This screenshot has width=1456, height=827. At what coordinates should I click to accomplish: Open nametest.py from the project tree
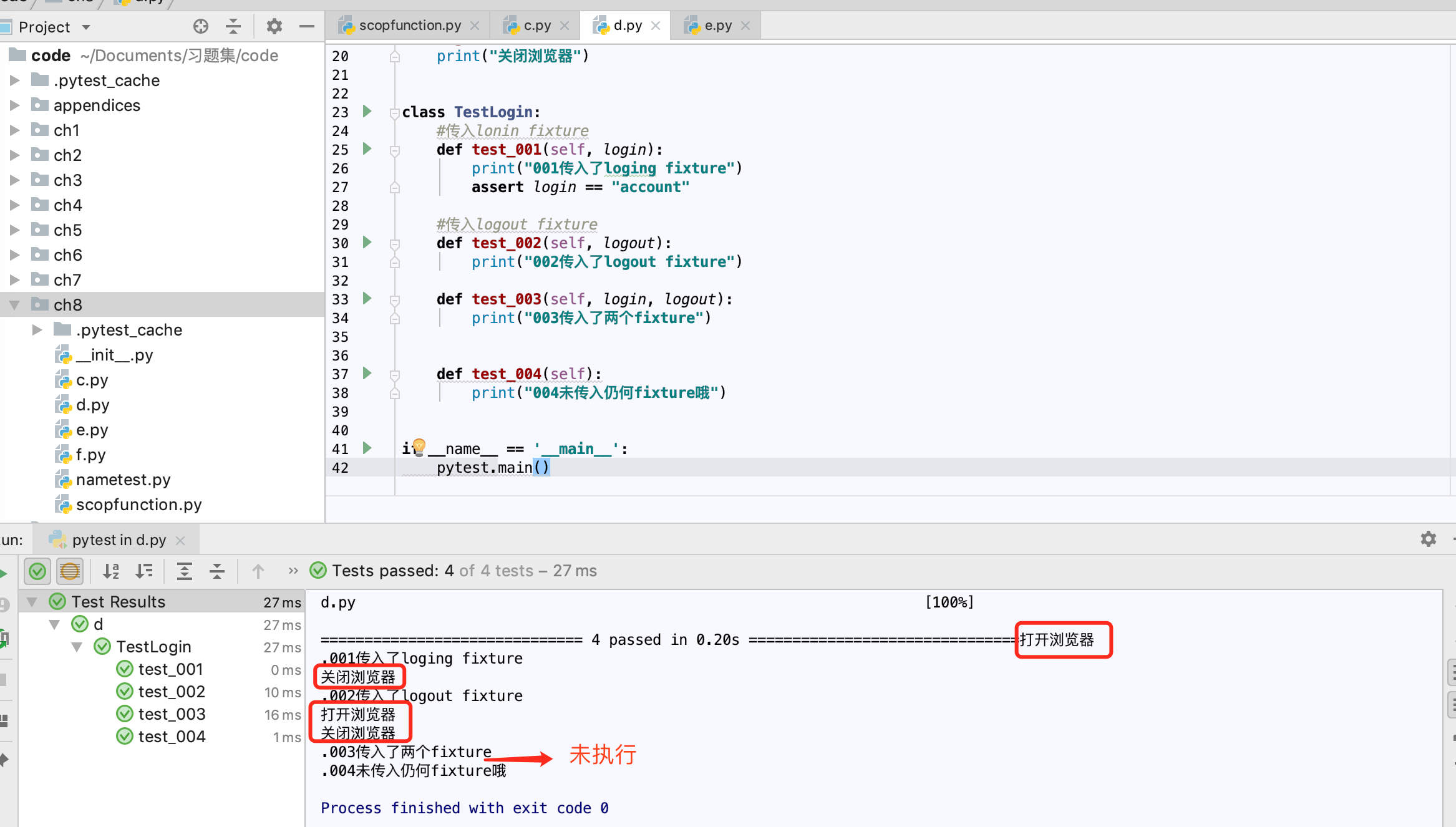(123, 480)
